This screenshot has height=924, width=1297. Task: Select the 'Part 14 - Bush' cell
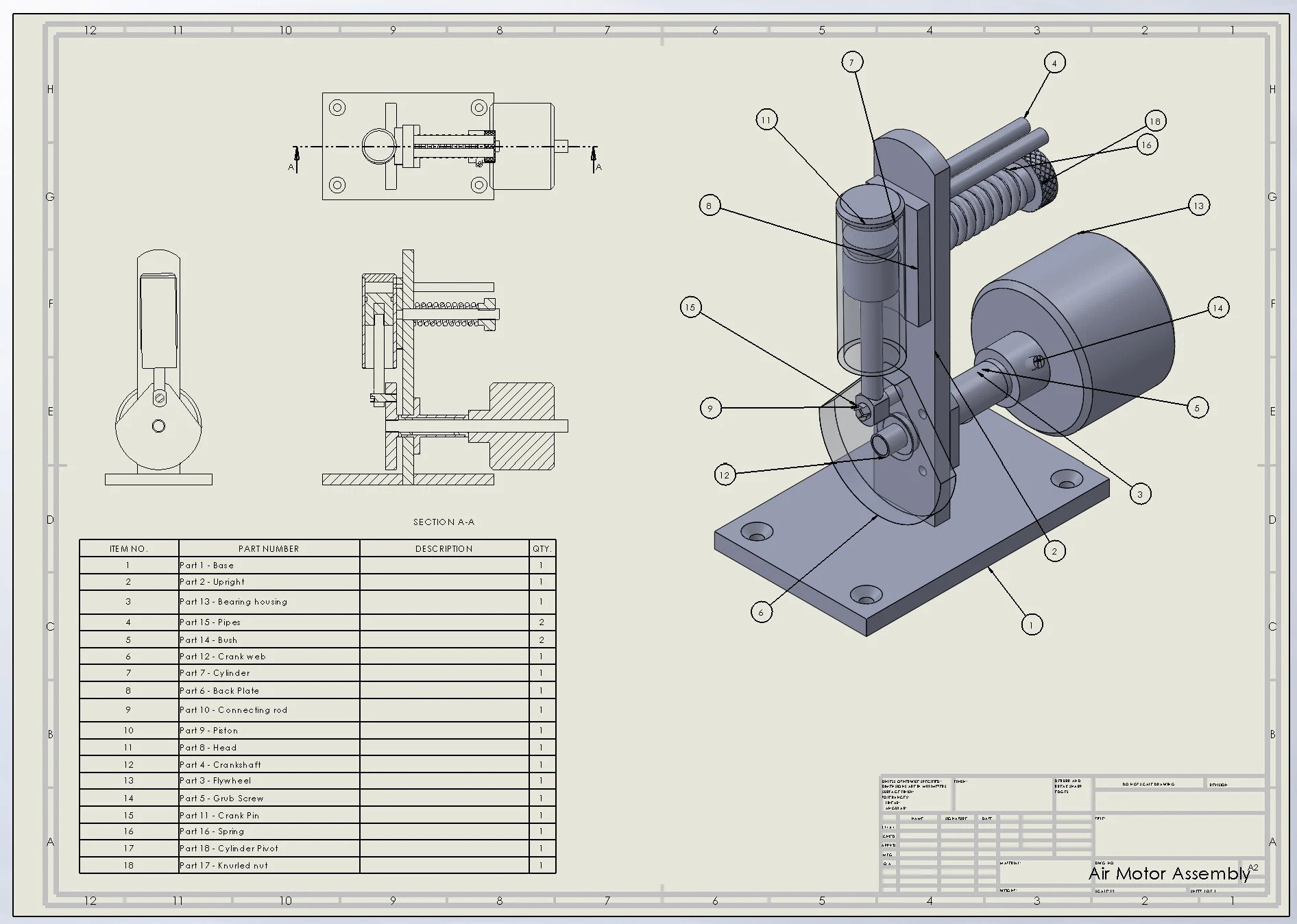pyautogui.click(x=269, y=640)
